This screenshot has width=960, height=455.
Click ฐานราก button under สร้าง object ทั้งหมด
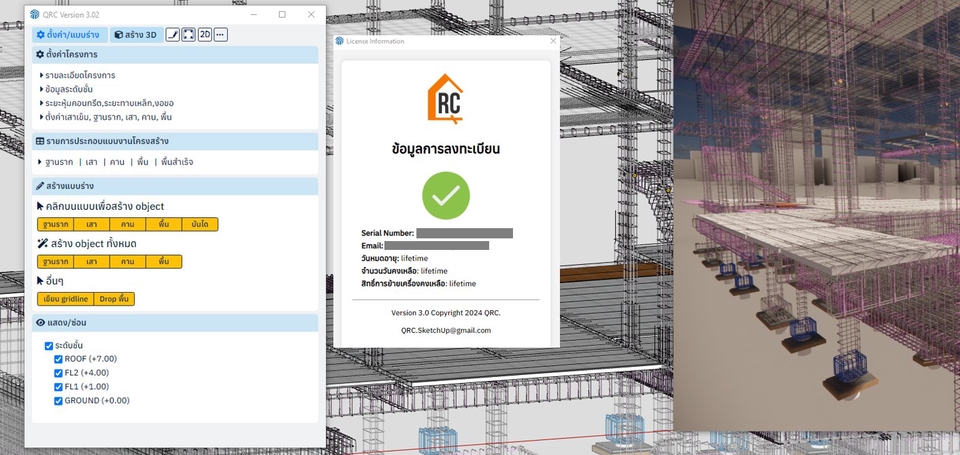(x=56, y=261)
